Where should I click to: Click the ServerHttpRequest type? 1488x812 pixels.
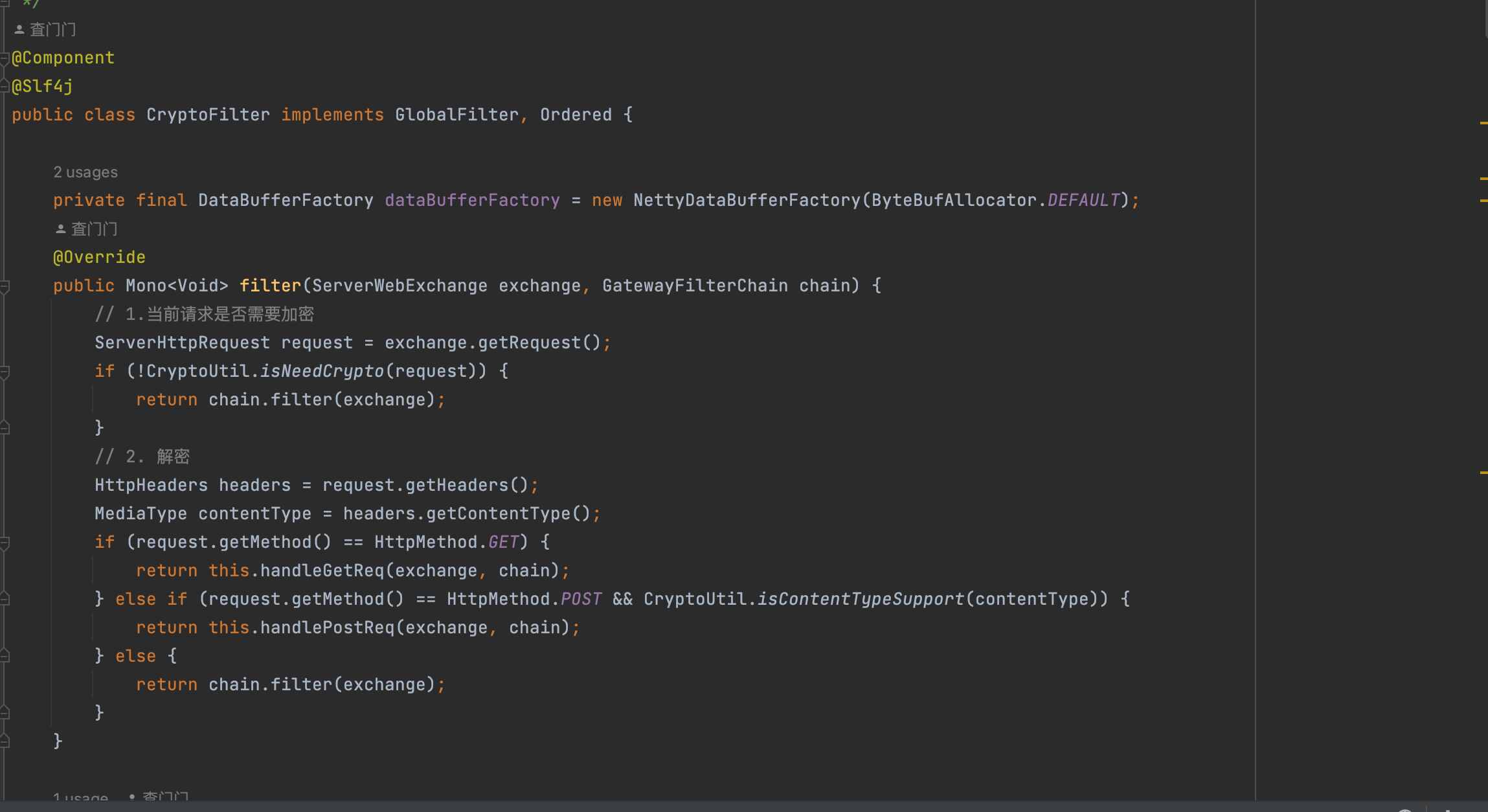[182, 343]
